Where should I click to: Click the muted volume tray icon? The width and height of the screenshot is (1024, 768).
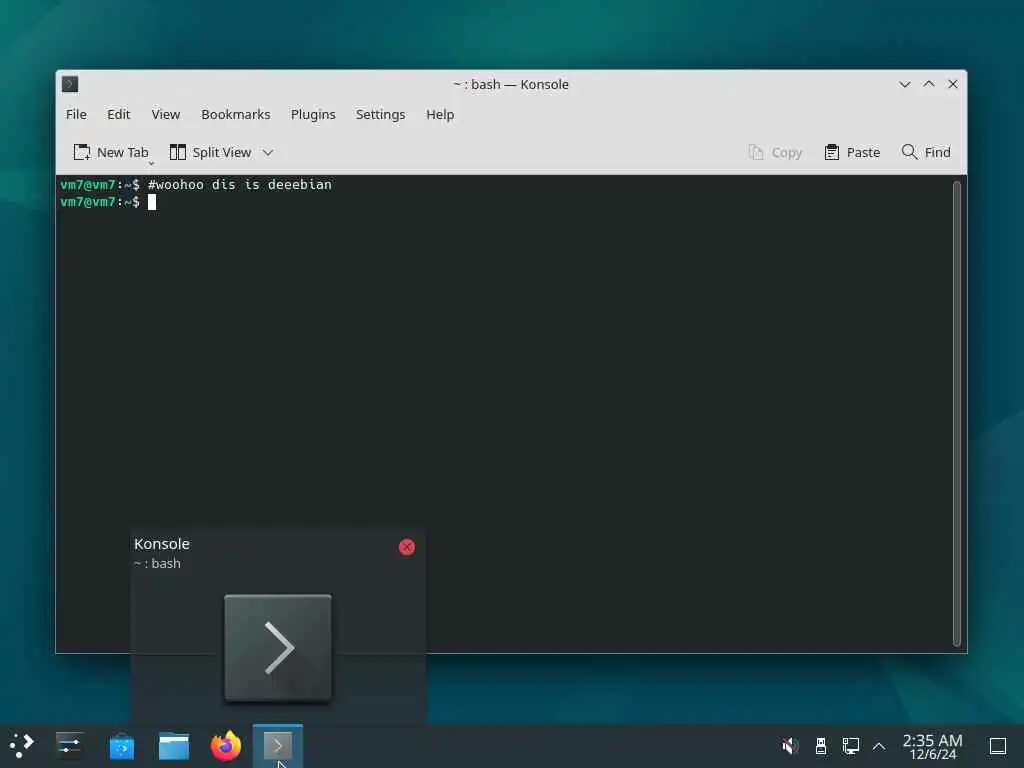[790, 745]
